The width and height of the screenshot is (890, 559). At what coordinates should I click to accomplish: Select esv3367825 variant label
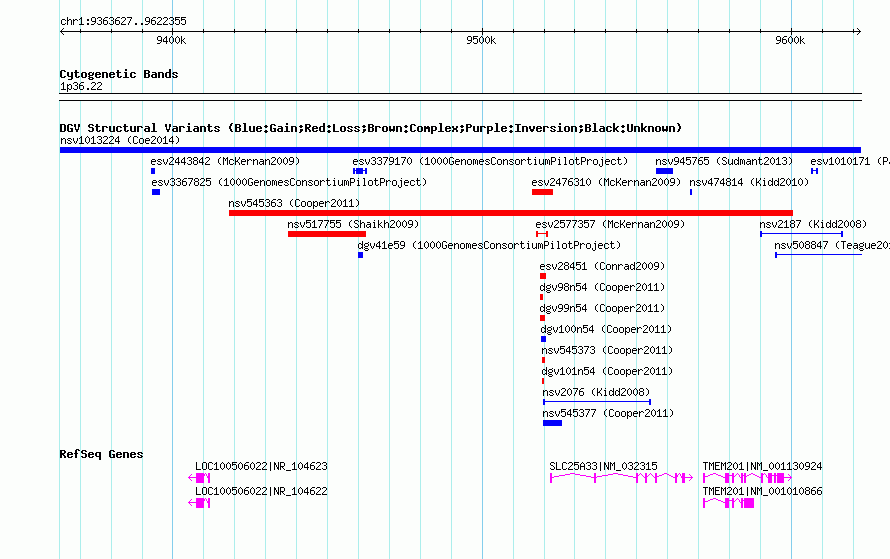point(289,182)
